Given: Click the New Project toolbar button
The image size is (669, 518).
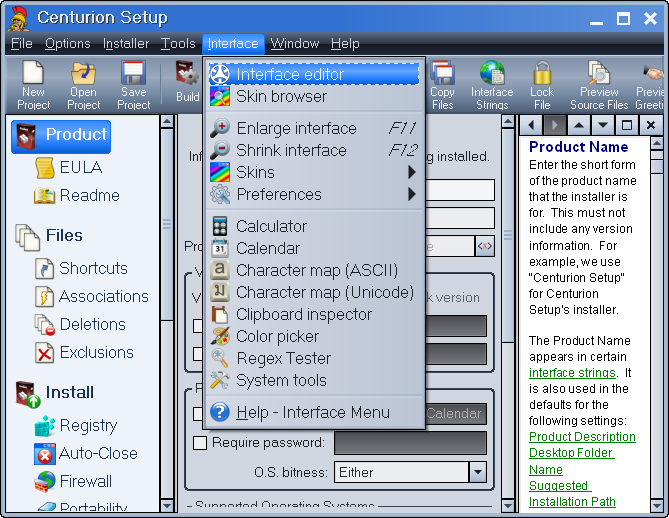Looking at the screenshot, I should 33,85.
